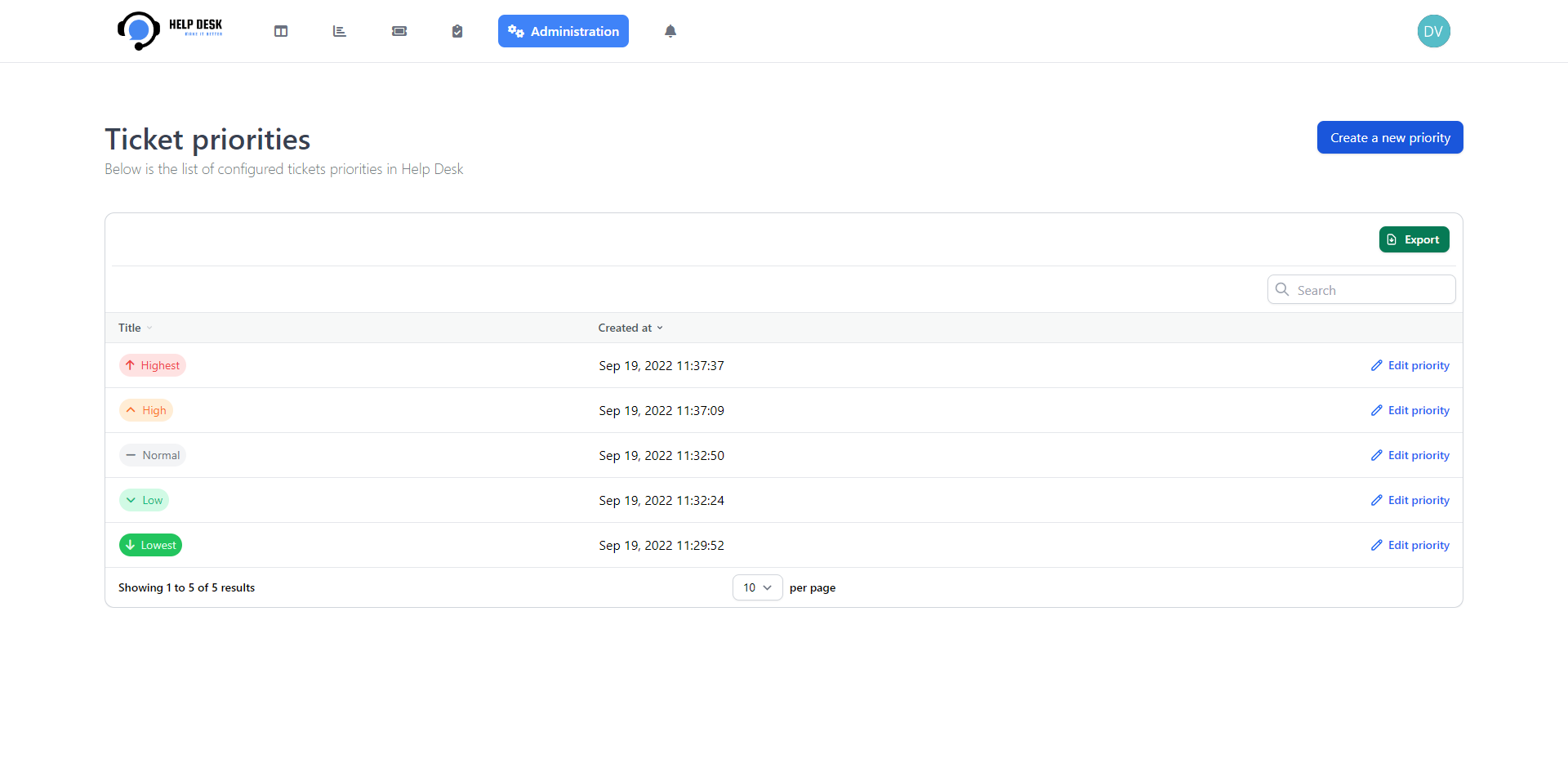Open the board columns icon in the navbar
This screenshot has height=759, width=1568.
tap(281, 31)
